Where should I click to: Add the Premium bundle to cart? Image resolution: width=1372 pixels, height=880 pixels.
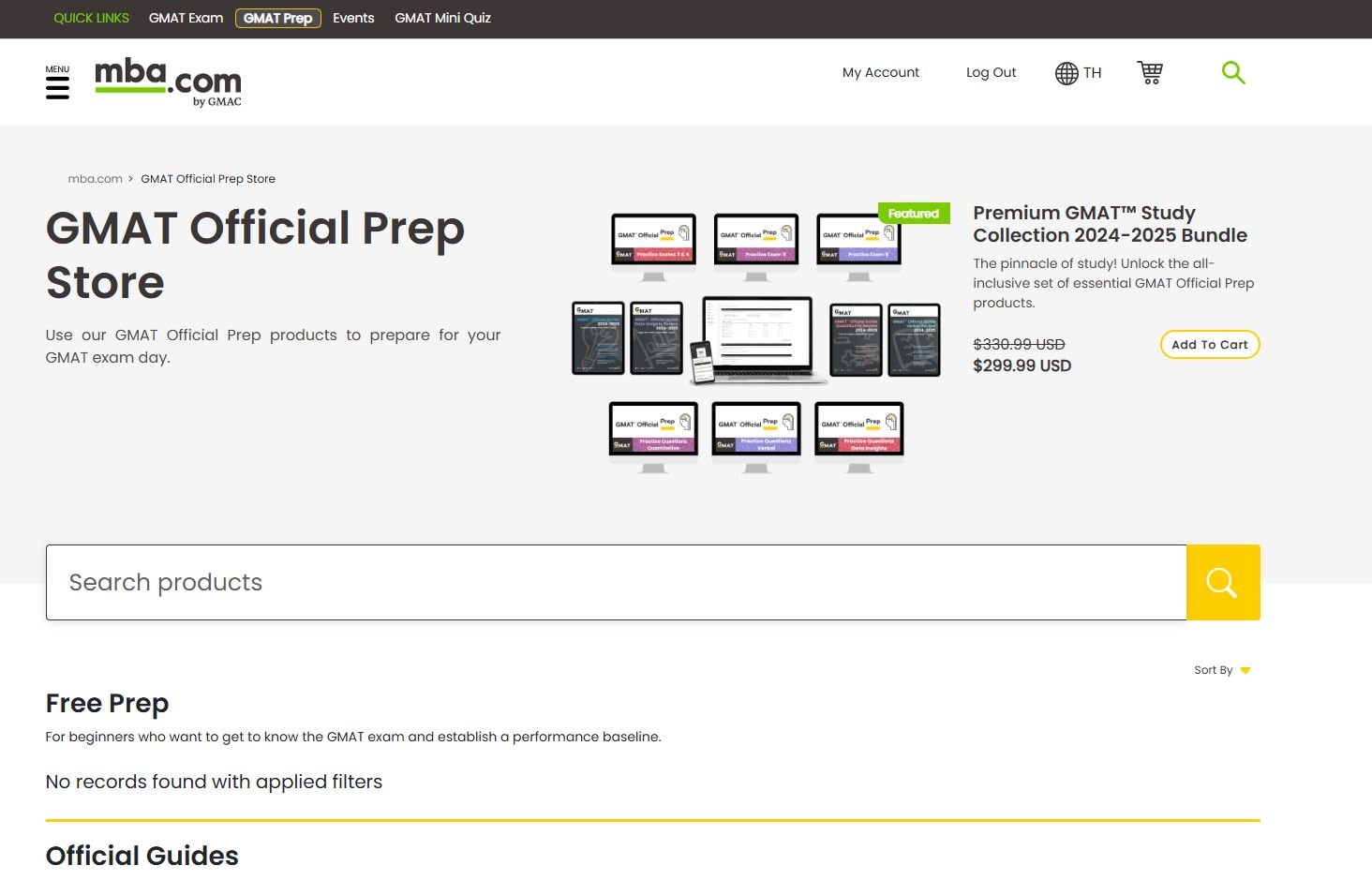click(x=1209, y=345)
